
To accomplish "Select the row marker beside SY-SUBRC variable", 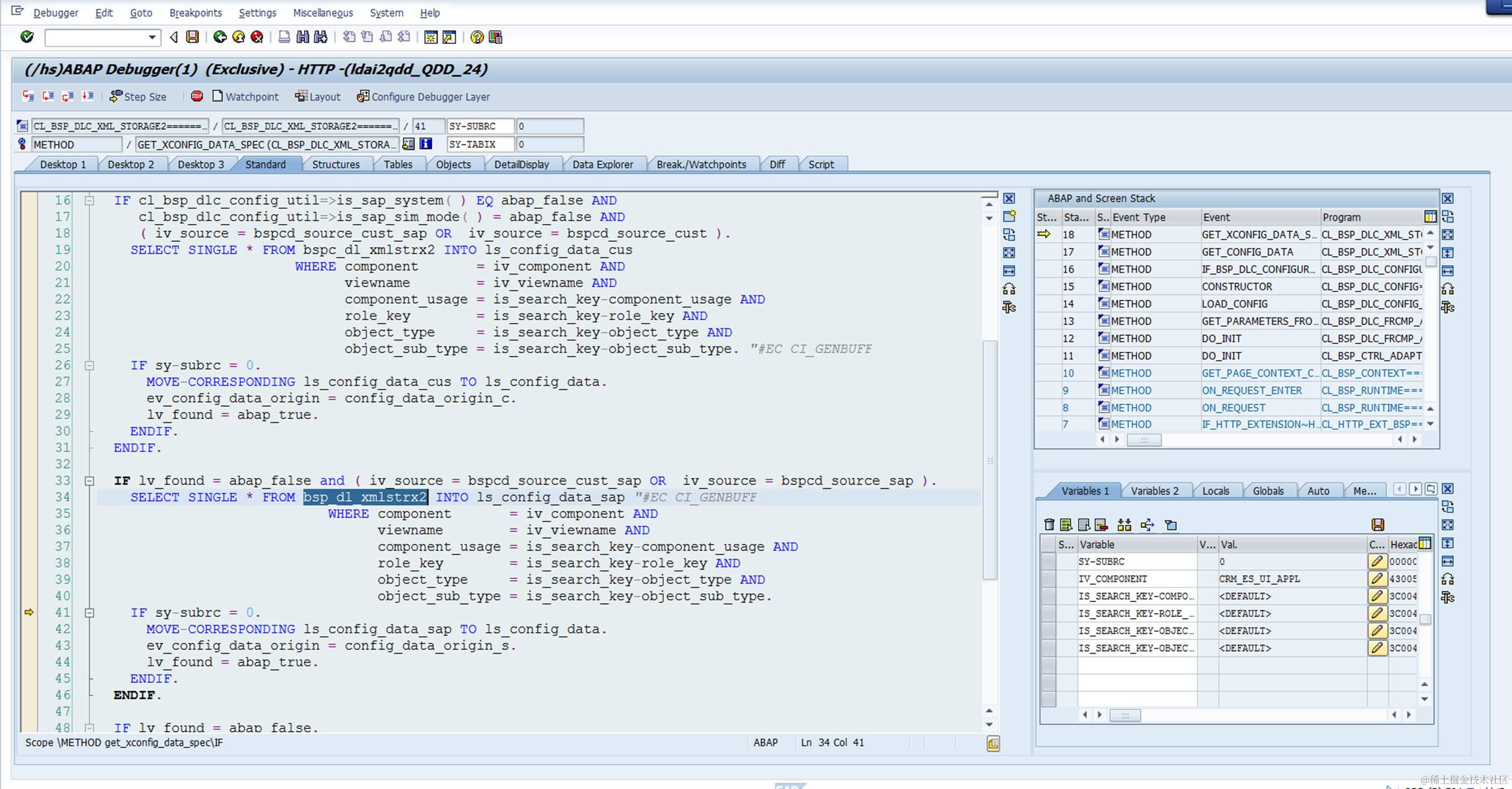I will pyautogui.click(x=1048, y=562).
